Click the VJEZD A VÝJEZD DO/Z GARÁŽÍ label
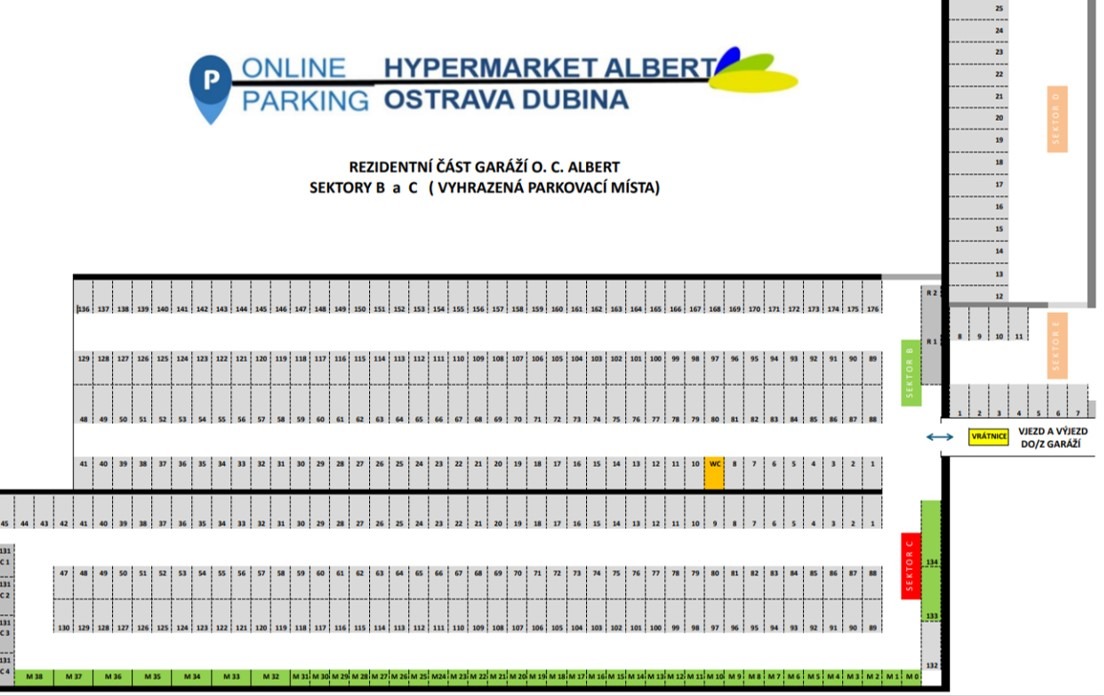The height and width of the screenshot is (696, 1104). point(1053,437)
